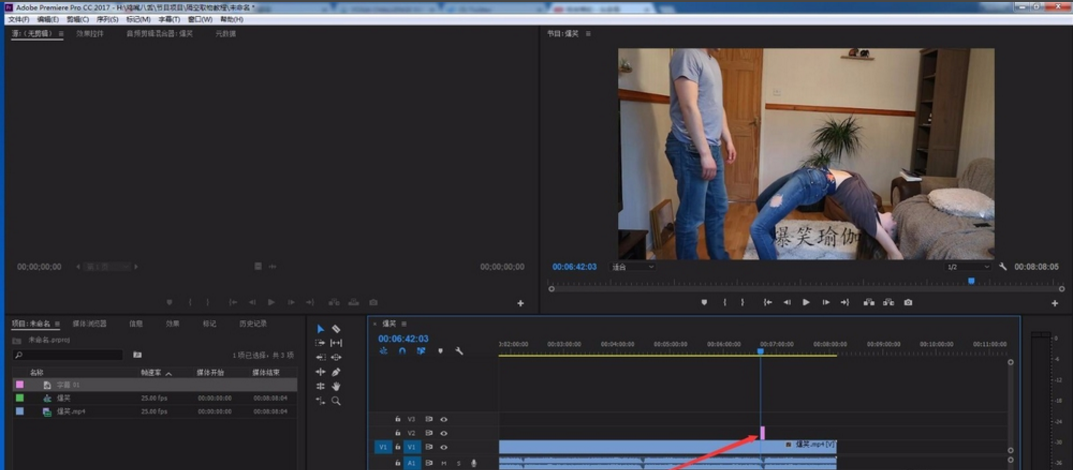
Task: Click the pink label swatch of 字幕 01
Action: (x=19, y=384)
